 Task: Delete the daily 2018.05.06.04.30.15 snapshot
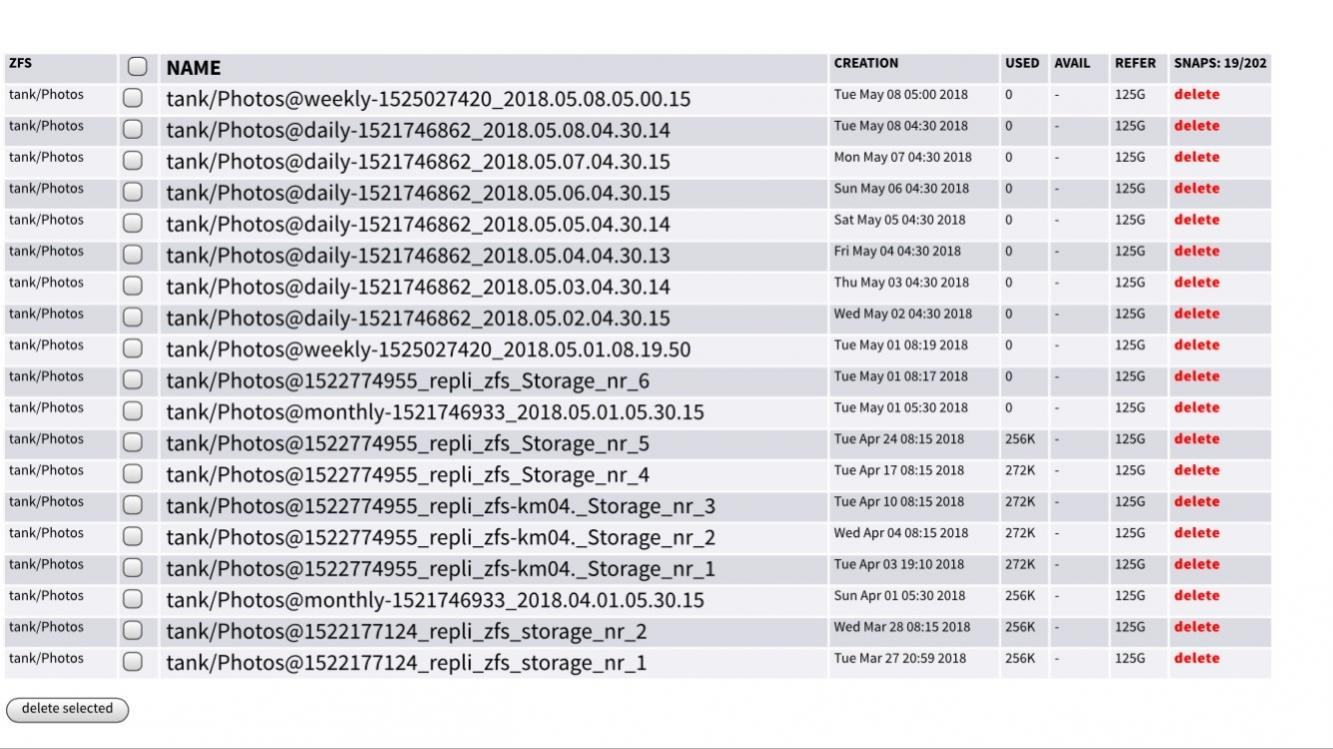(1196, 188)
